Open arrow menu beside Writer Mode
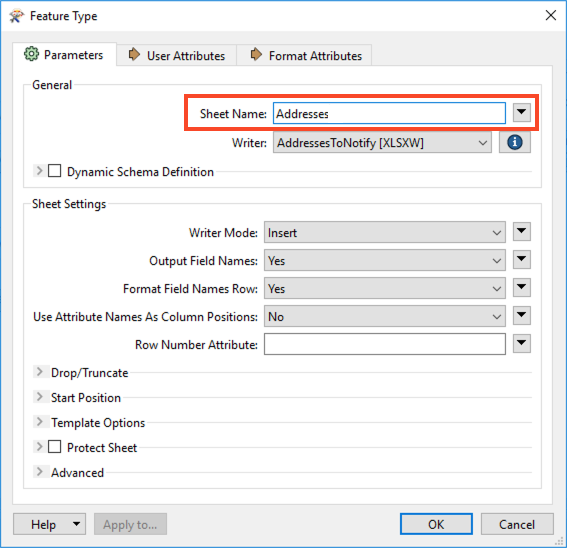Image resolution: width=567 pixels, height=548 pixels. (521, 231)
